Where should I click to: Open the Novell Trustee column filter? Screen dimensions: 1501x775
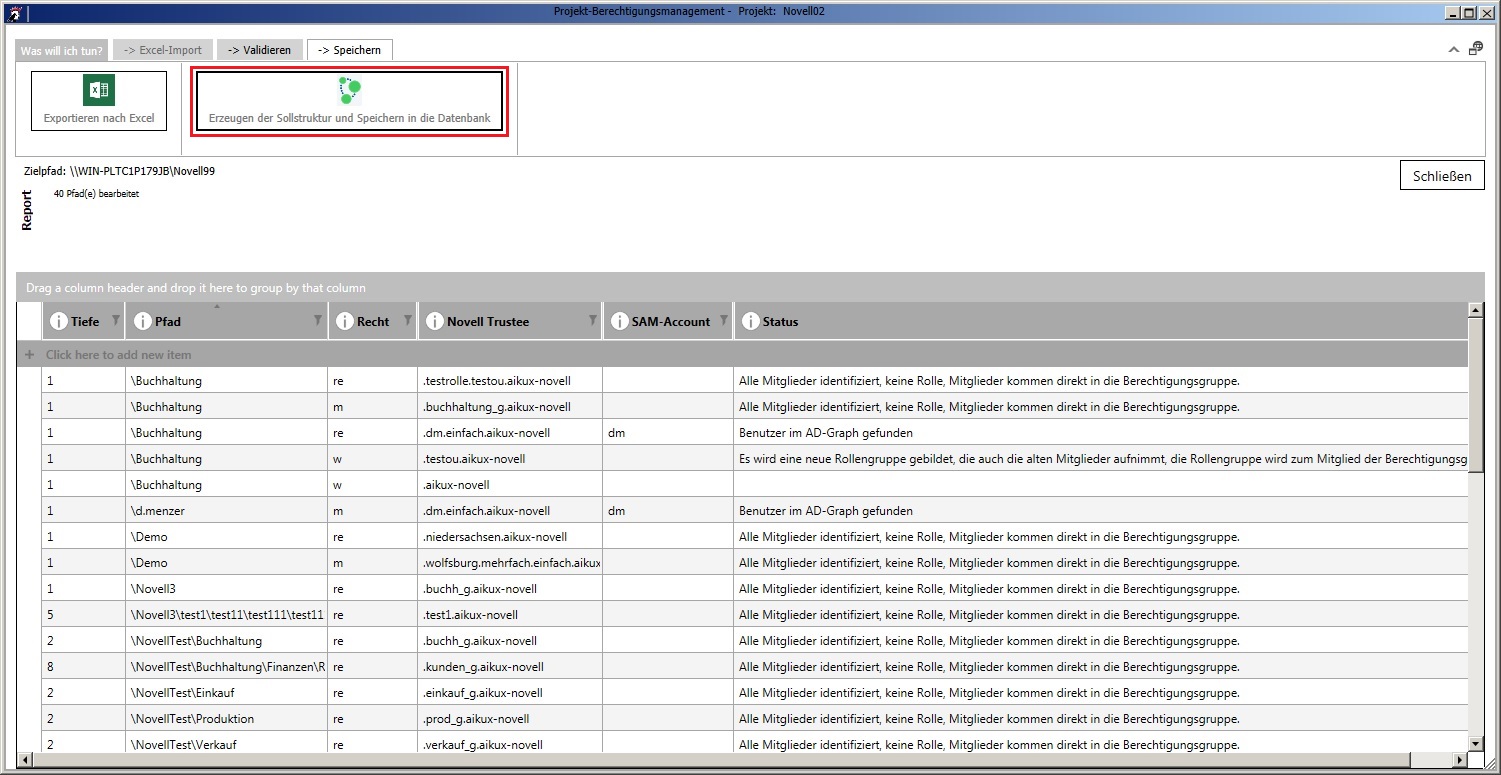[x=592, y=320]
